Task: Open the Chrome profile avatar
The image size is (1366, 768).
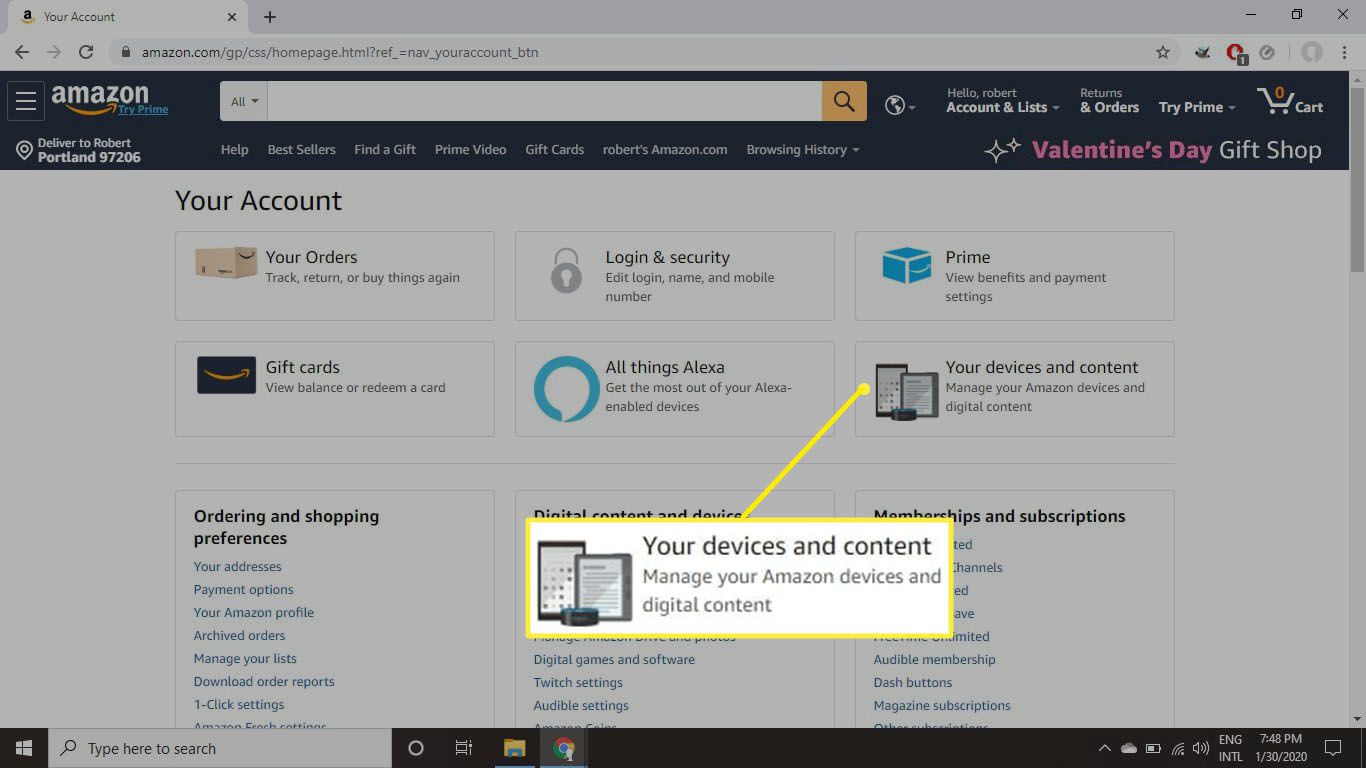Action: [1312, 52]
